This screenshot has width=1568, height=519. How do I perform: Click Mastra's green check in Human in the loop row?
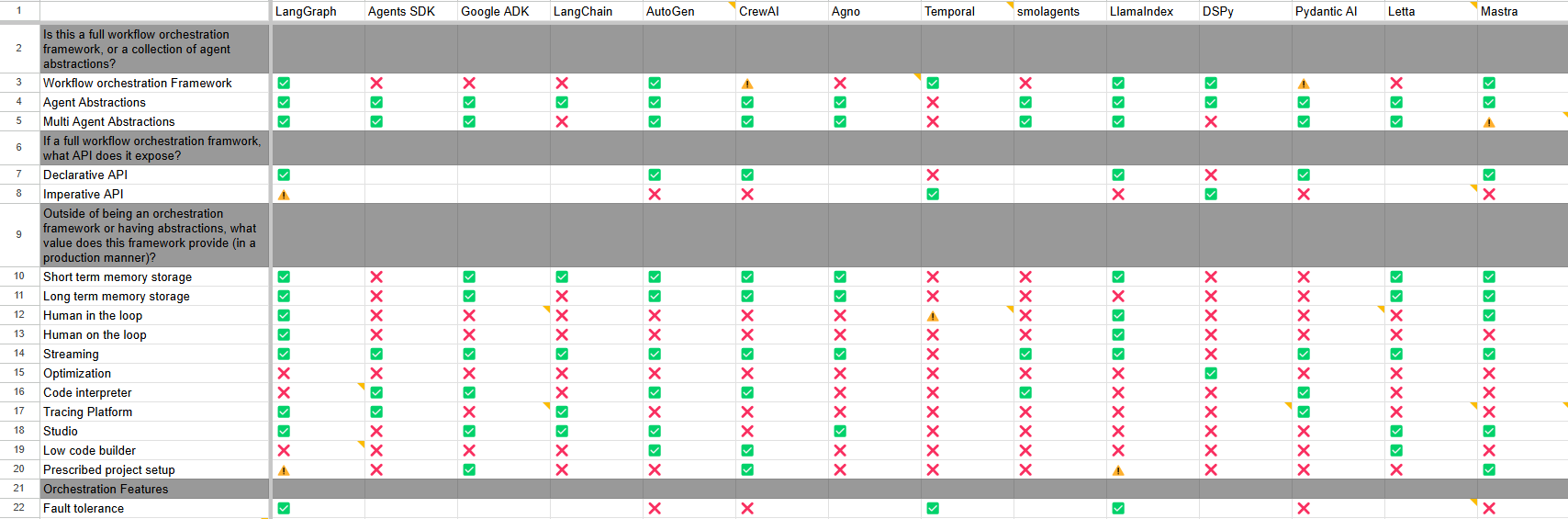(x=1489, y=315)
